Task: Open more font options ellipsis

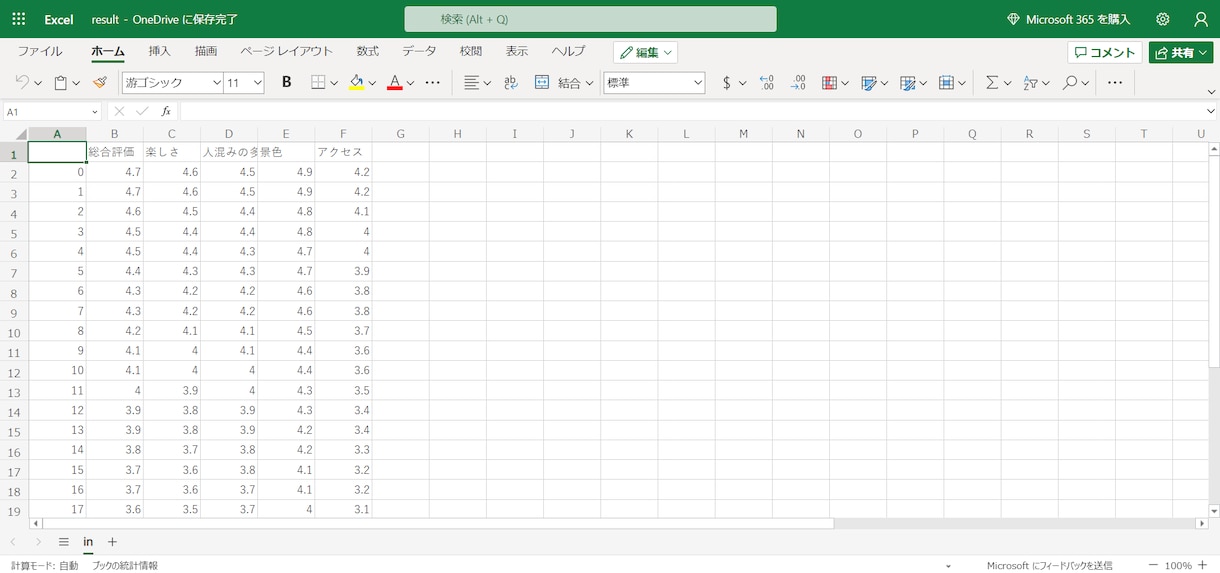Action: [433, 83]
